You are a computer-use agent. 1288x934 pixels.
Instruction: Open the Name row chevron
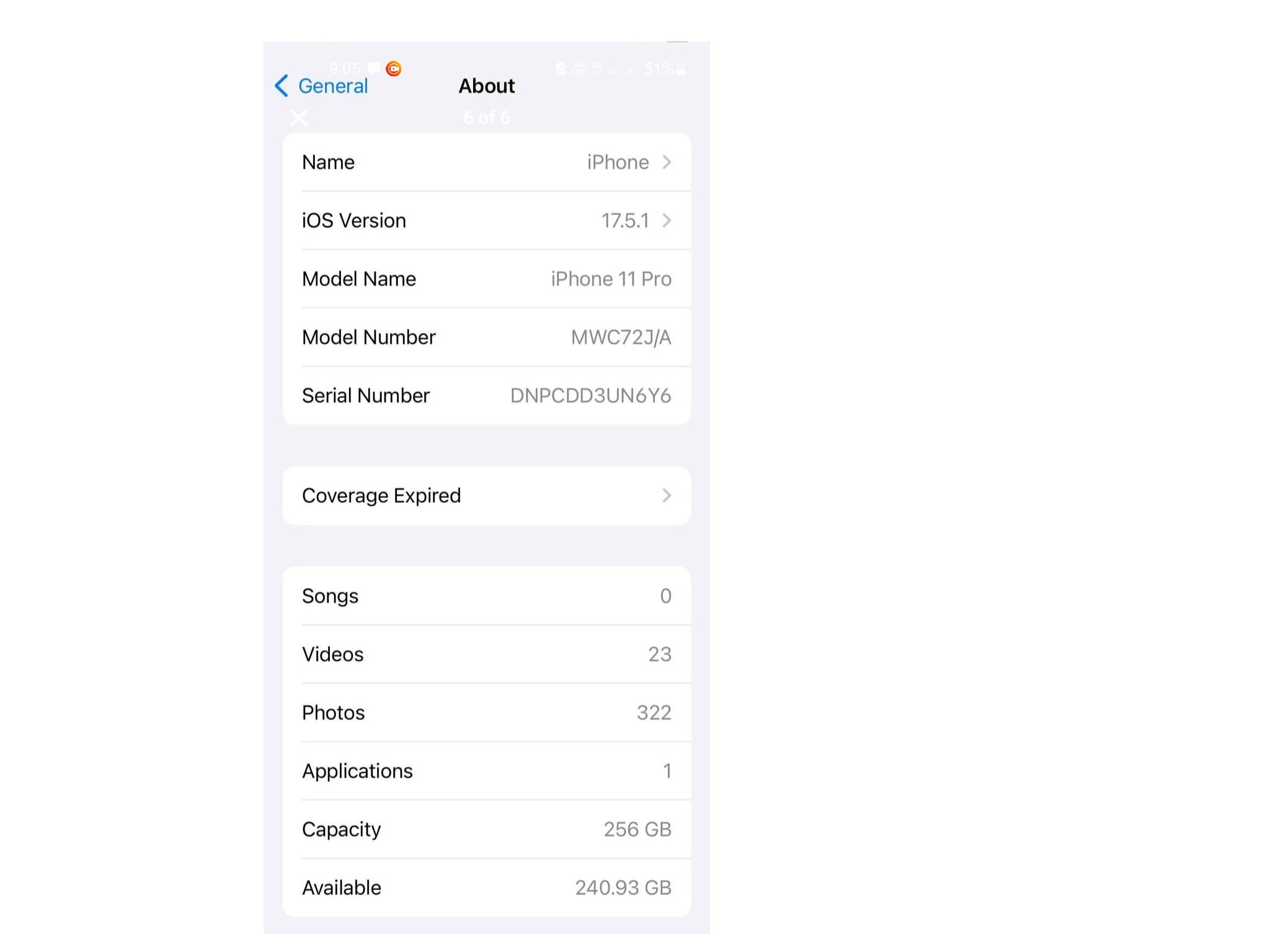pyautogui.click(x=667, y=162)
